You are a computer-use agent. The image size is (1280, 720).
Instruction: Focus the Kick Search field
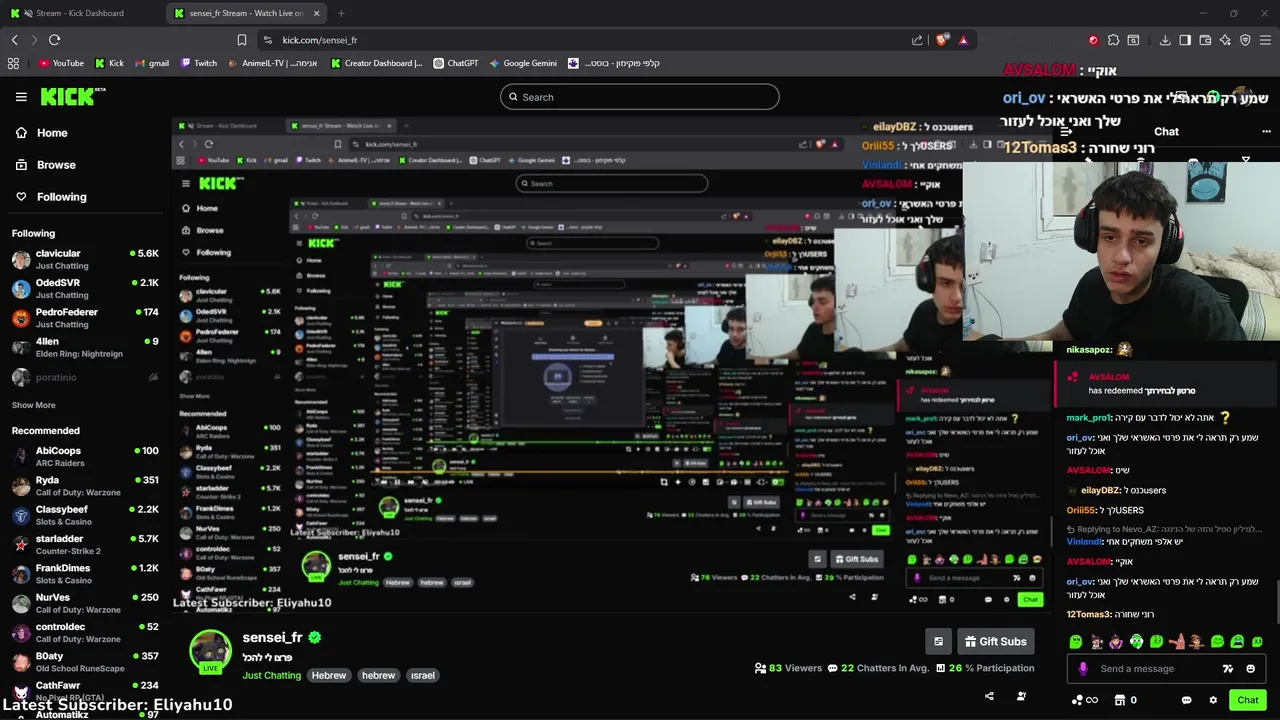tap(640, 97)
